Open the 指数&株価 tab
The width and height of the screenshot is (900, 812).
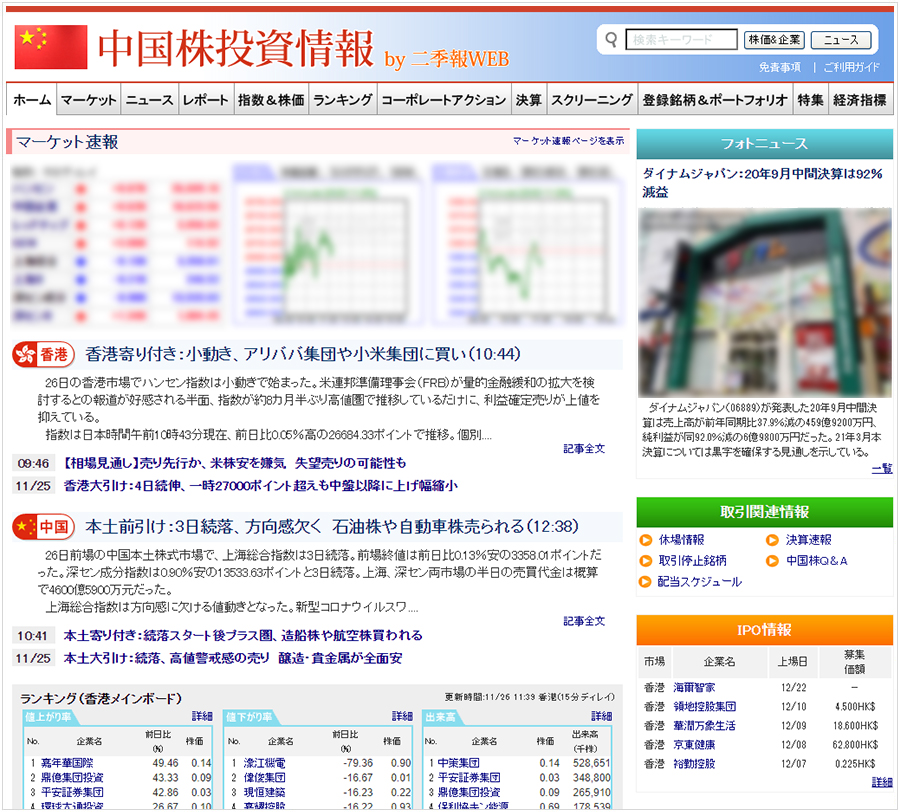[x=271, y=100]
